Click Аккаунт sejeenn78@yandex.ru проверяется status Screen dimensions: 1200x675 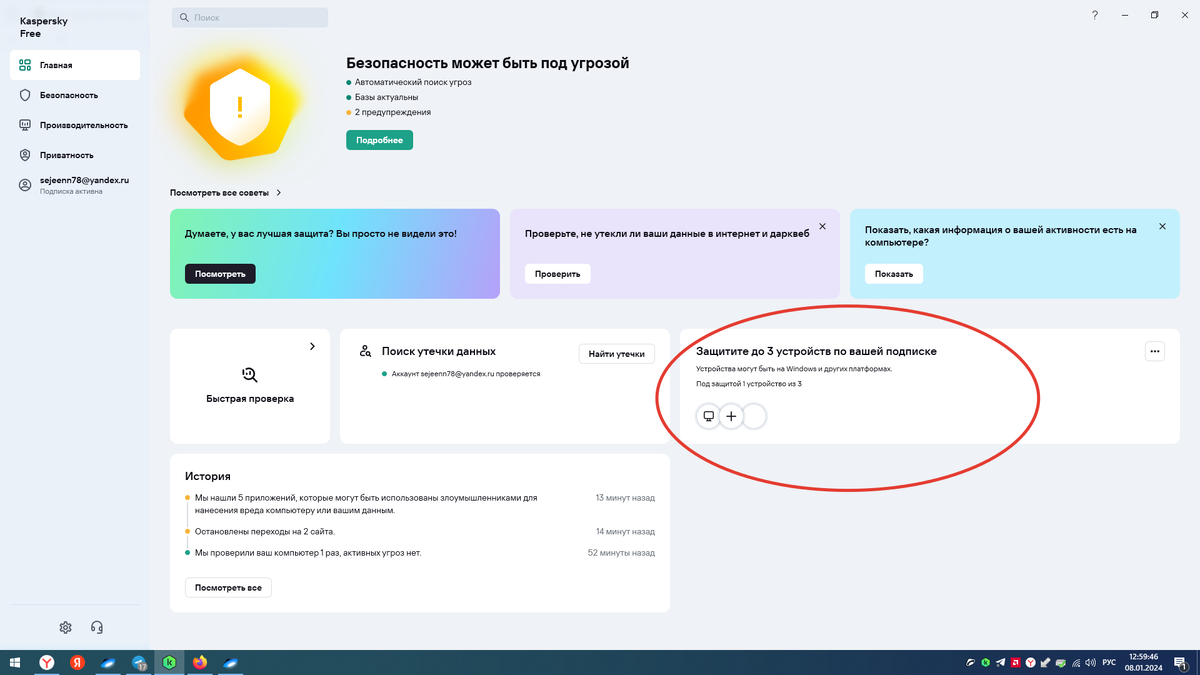click(x=466, y=373)
